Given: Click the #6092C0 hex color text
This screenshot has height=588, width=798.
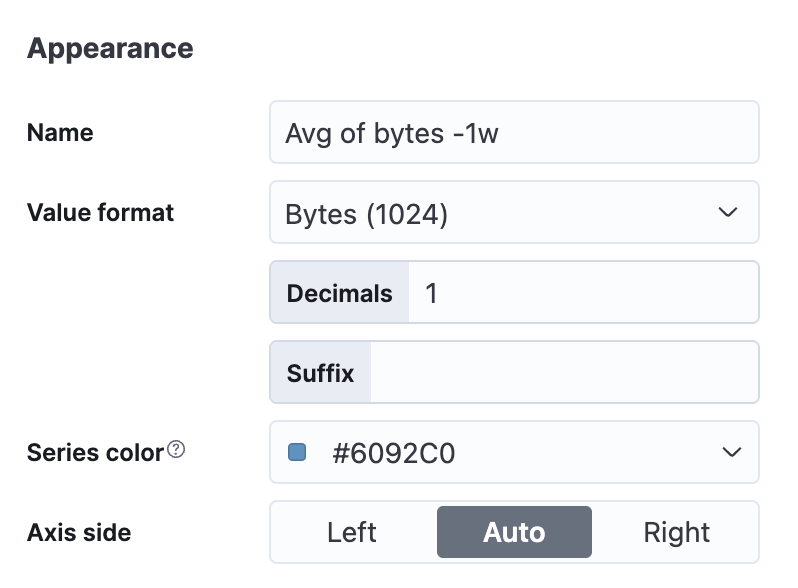Looking at the screenshot, I should (x=393, y=453).
